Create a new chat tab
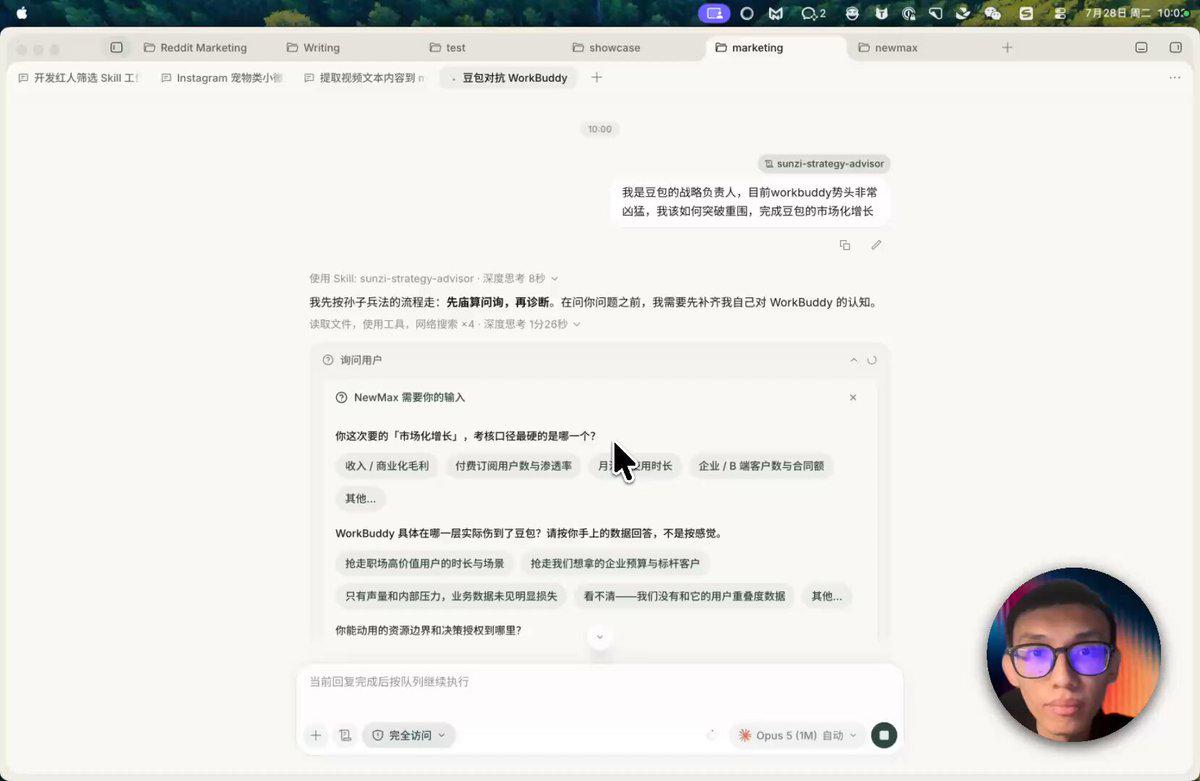 coord(596,77)
